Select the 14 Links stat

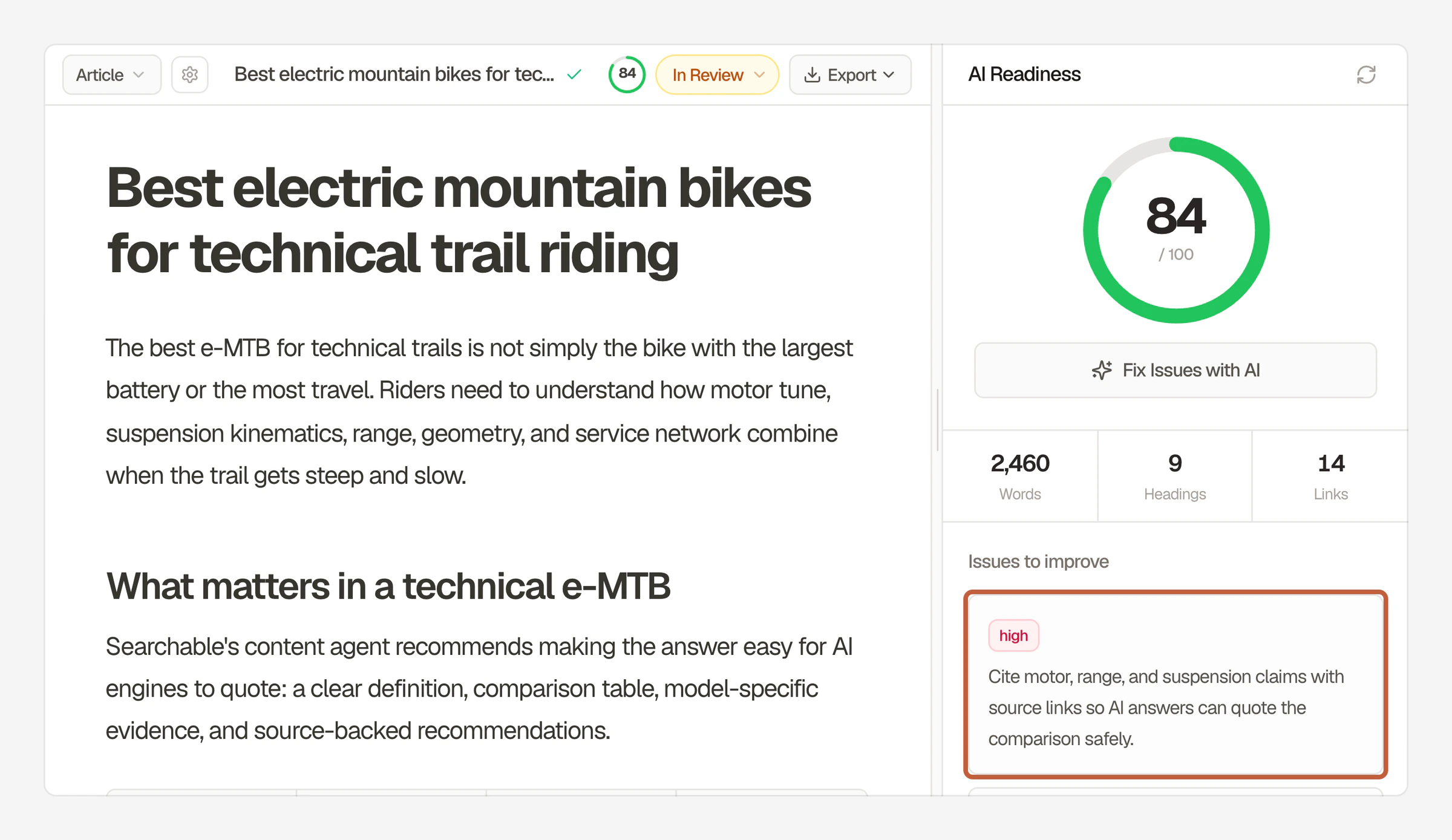pos(1330,476)
